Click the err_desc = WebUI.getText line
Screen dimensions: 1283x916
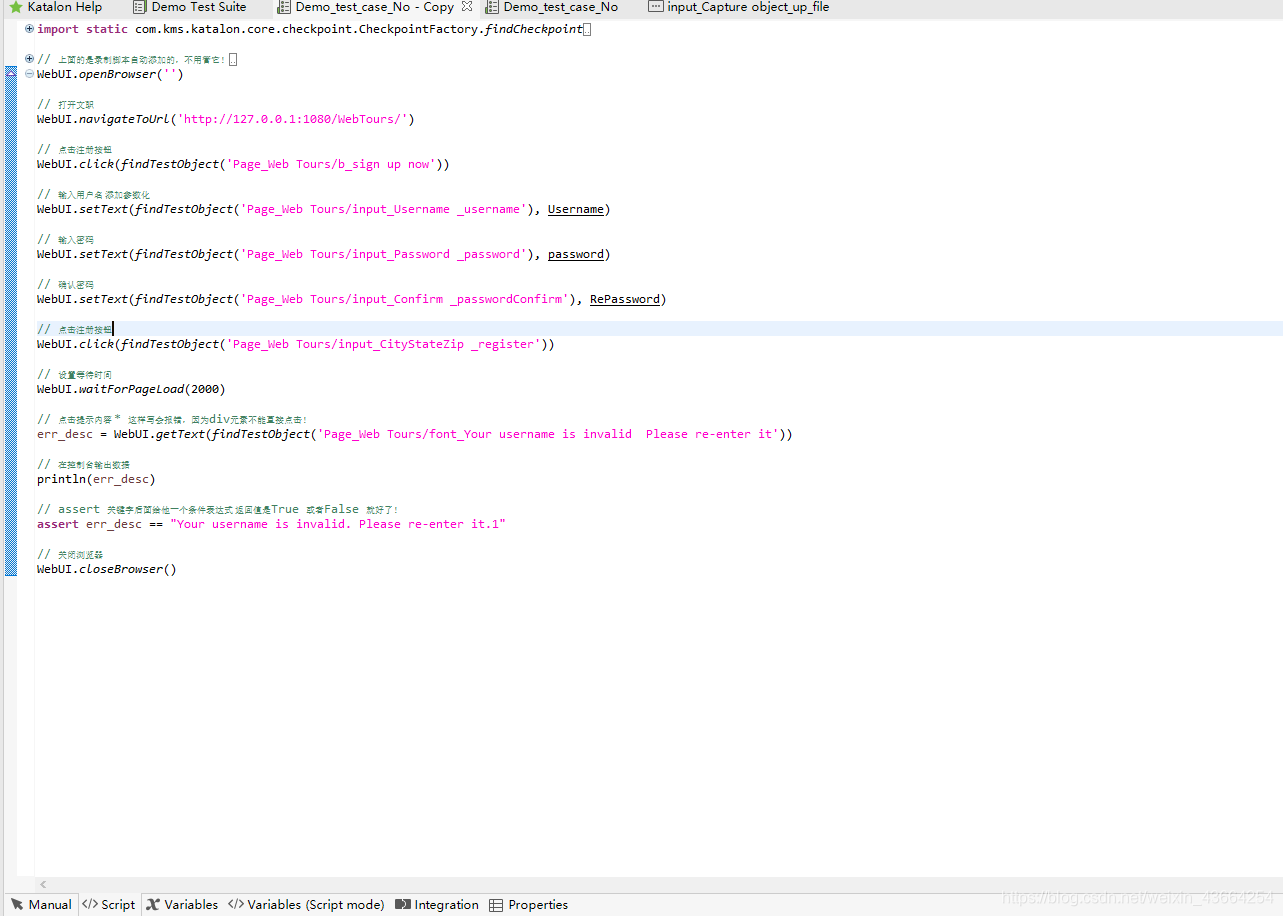pyautogui.click(x=415, y=434)
